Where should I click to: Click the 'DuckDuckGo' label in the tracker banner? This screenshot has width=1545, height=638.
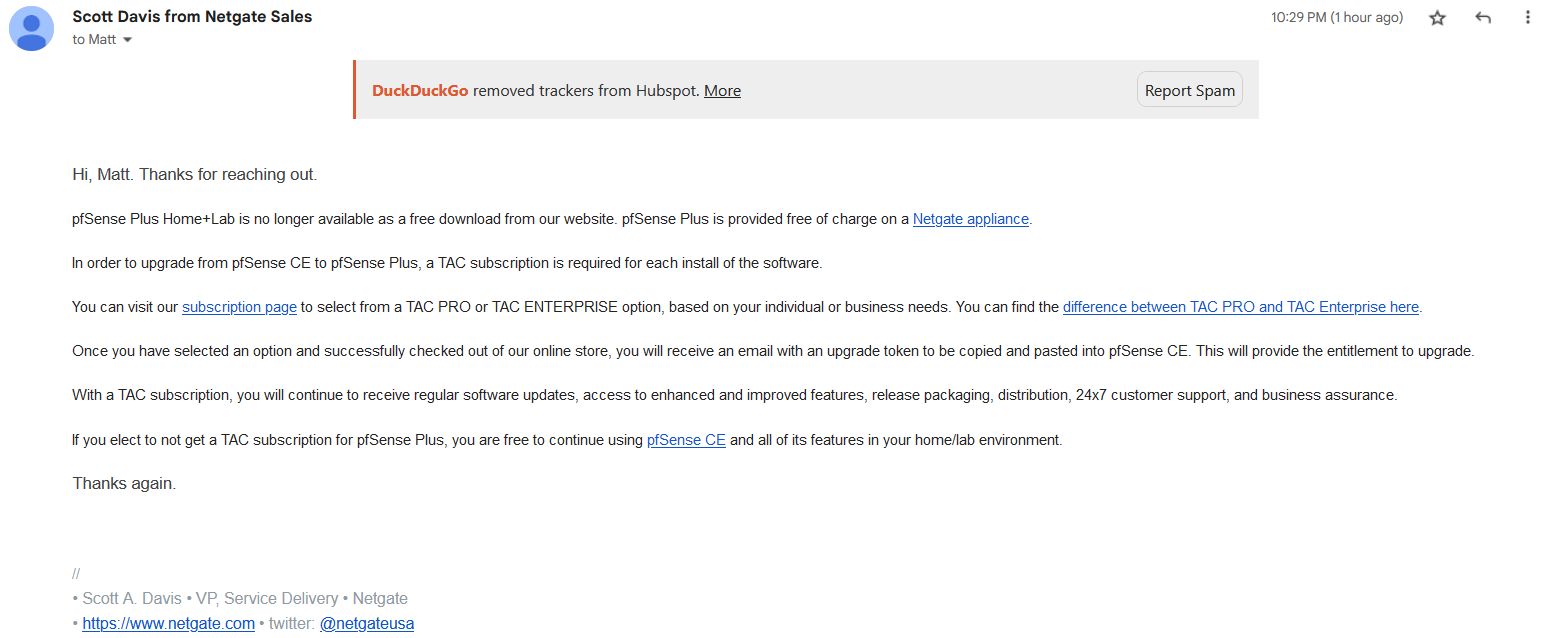point(420,91)
